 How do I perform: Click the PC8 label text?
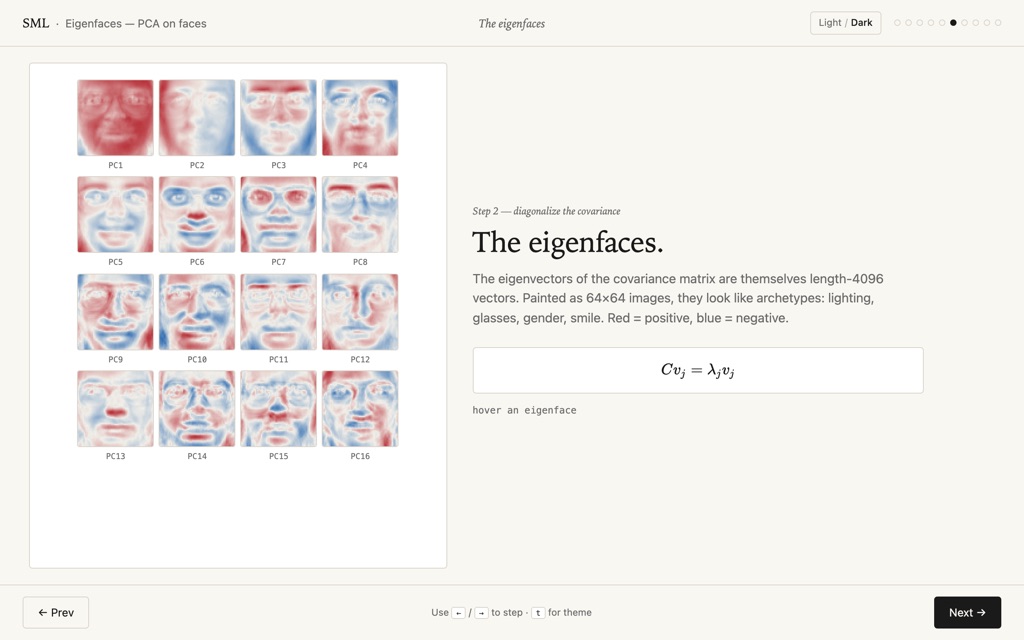[360, 262]
